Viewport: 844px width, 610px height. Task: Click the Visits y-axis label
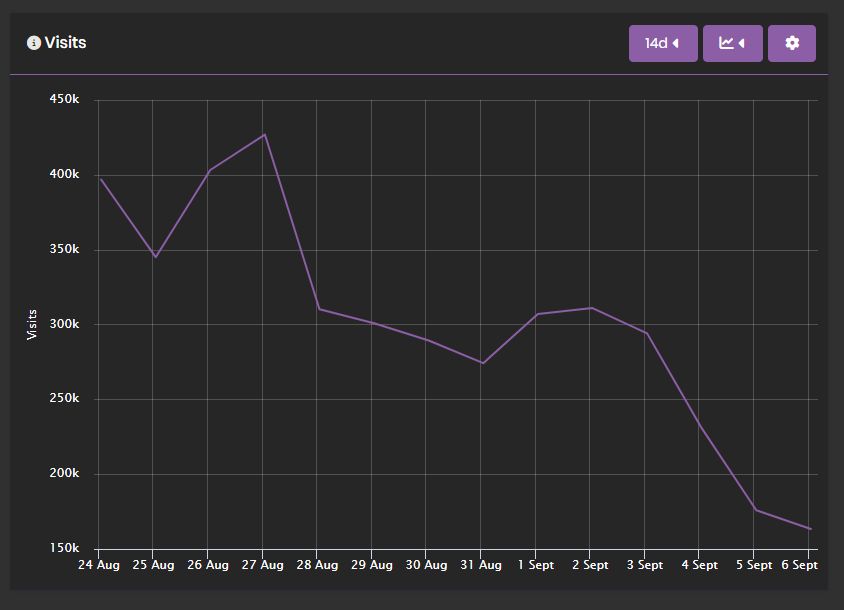click(31, 323)
